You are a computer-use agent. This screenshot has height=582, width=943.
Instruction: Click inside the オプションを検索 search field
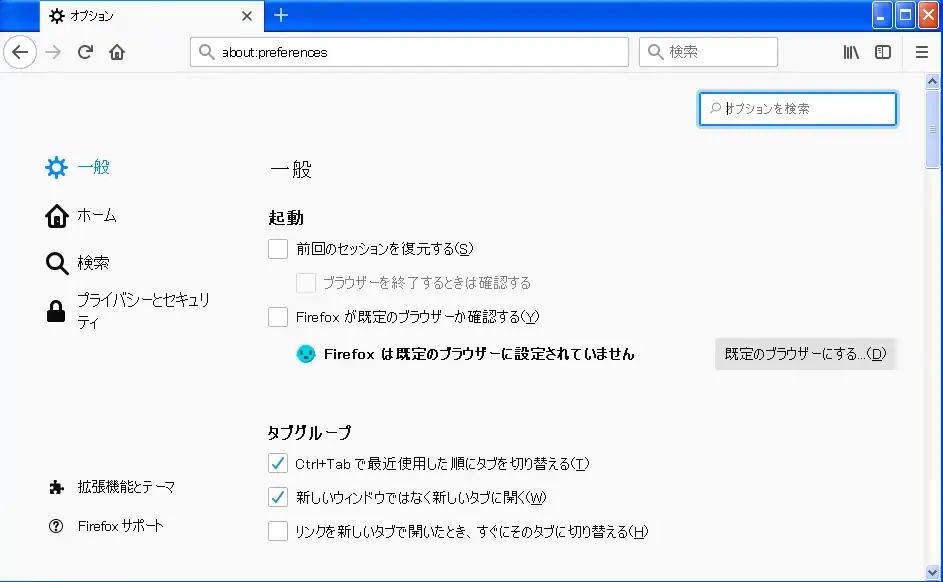click(x=797, y=108)
